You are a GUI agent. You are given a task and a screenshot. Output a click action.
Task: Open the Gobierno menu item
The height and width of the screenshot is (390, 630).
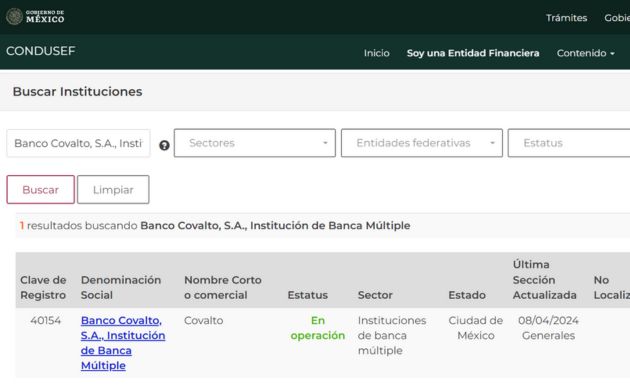click(617, 18)
